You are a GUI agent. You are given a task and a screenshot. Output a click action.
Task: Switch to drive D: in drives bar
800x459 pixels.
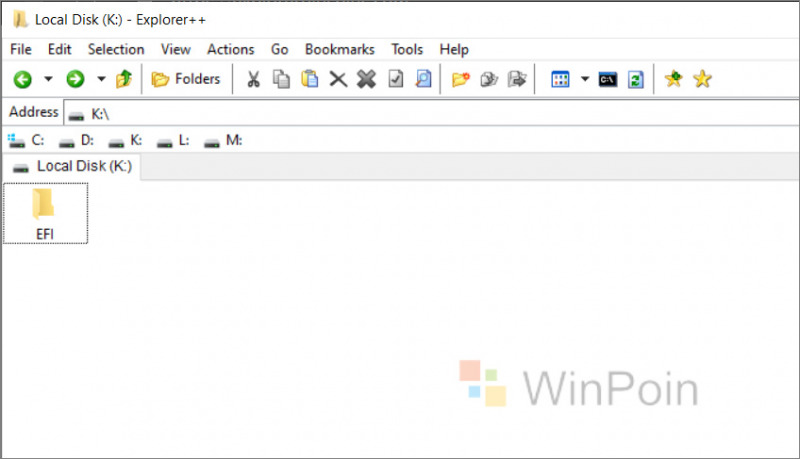coord(77,141)
